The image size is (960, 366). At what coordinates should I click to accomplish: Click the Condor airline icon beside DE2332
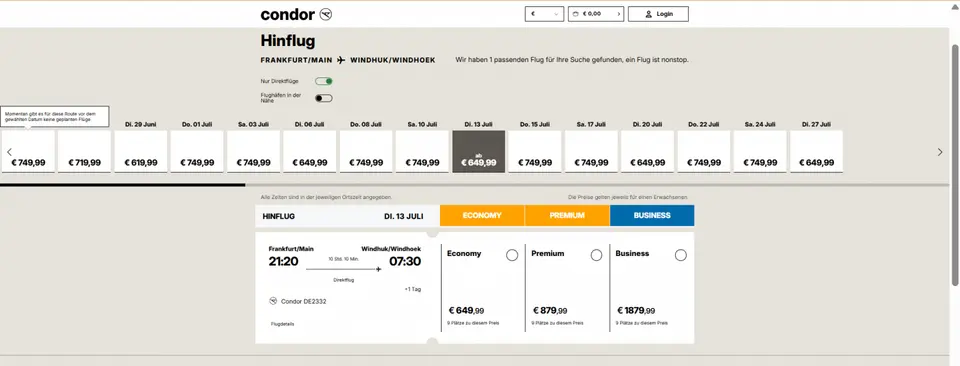point(273,301)
